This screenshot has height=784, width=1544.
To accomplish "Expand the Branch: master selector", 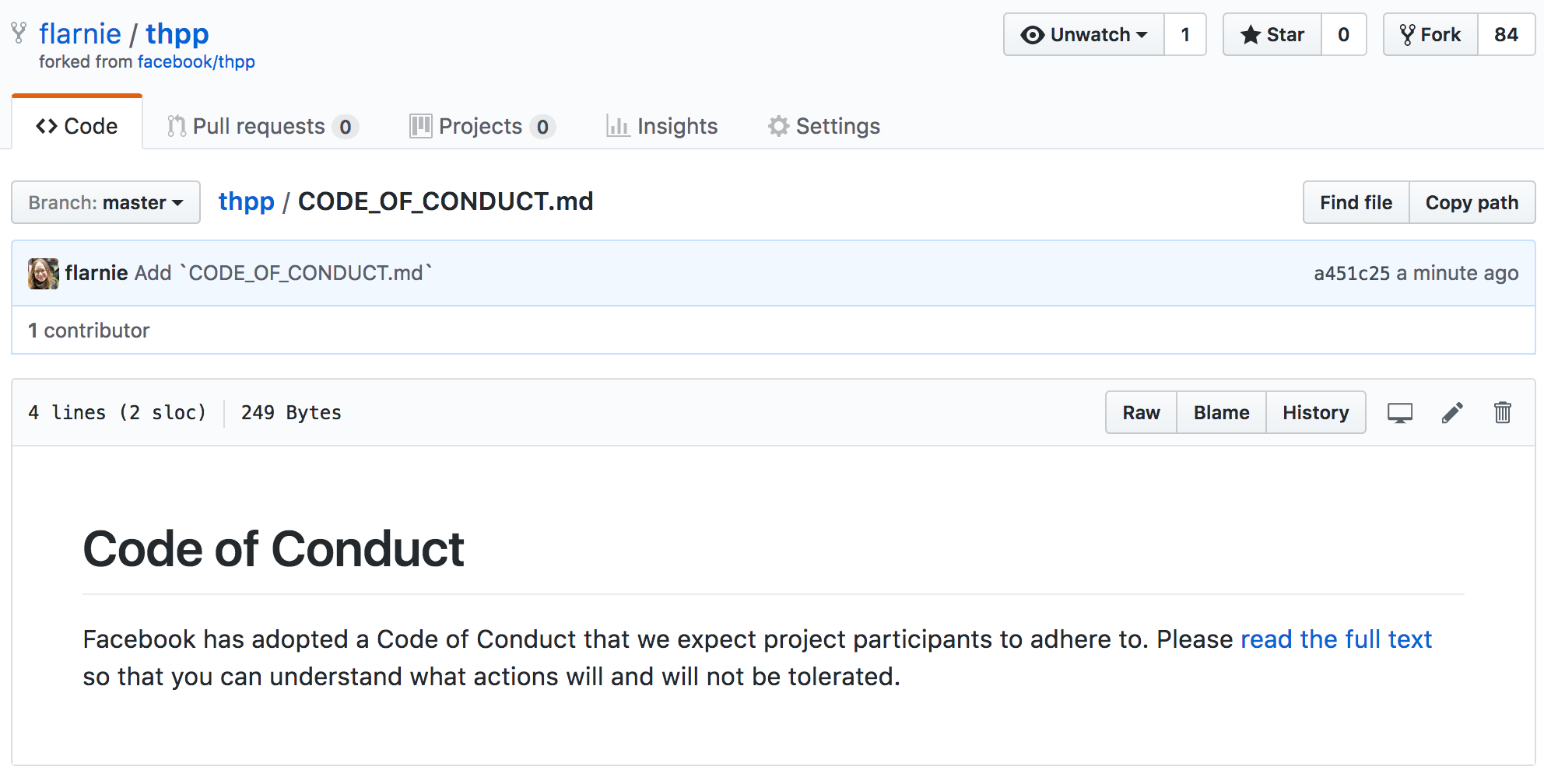I will pos(106,202).
